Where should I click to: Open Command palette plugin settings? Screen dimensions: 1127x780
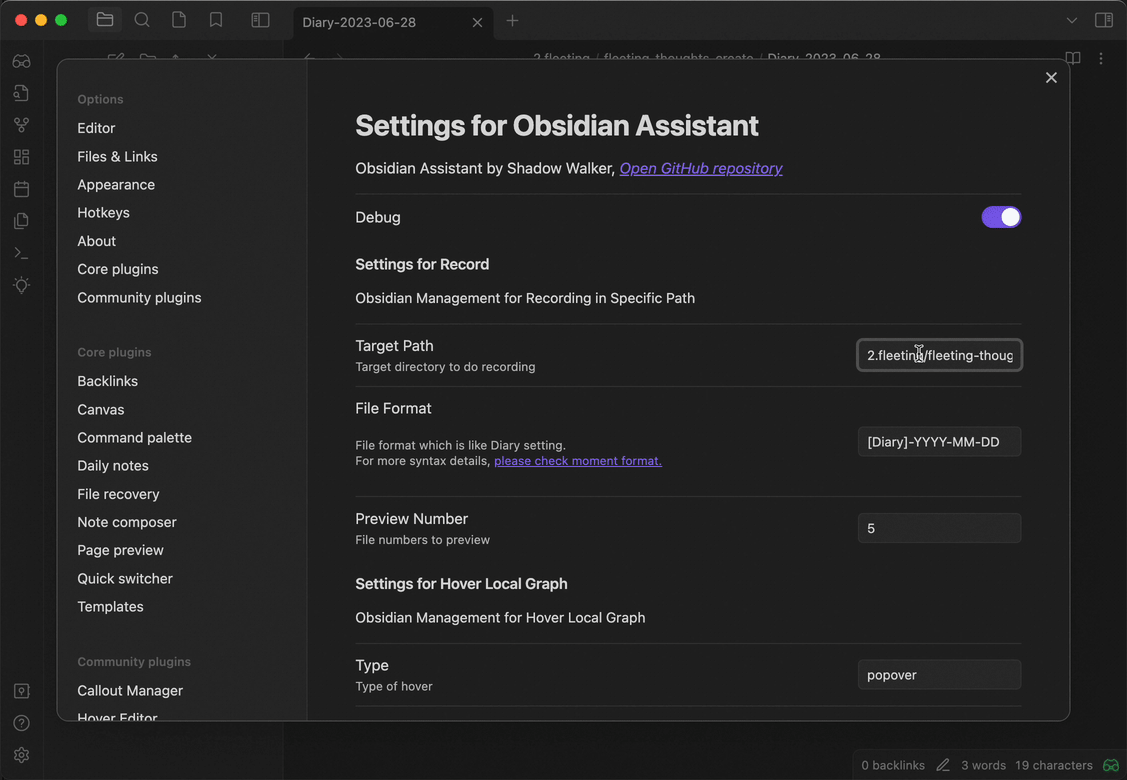[134, 437]
